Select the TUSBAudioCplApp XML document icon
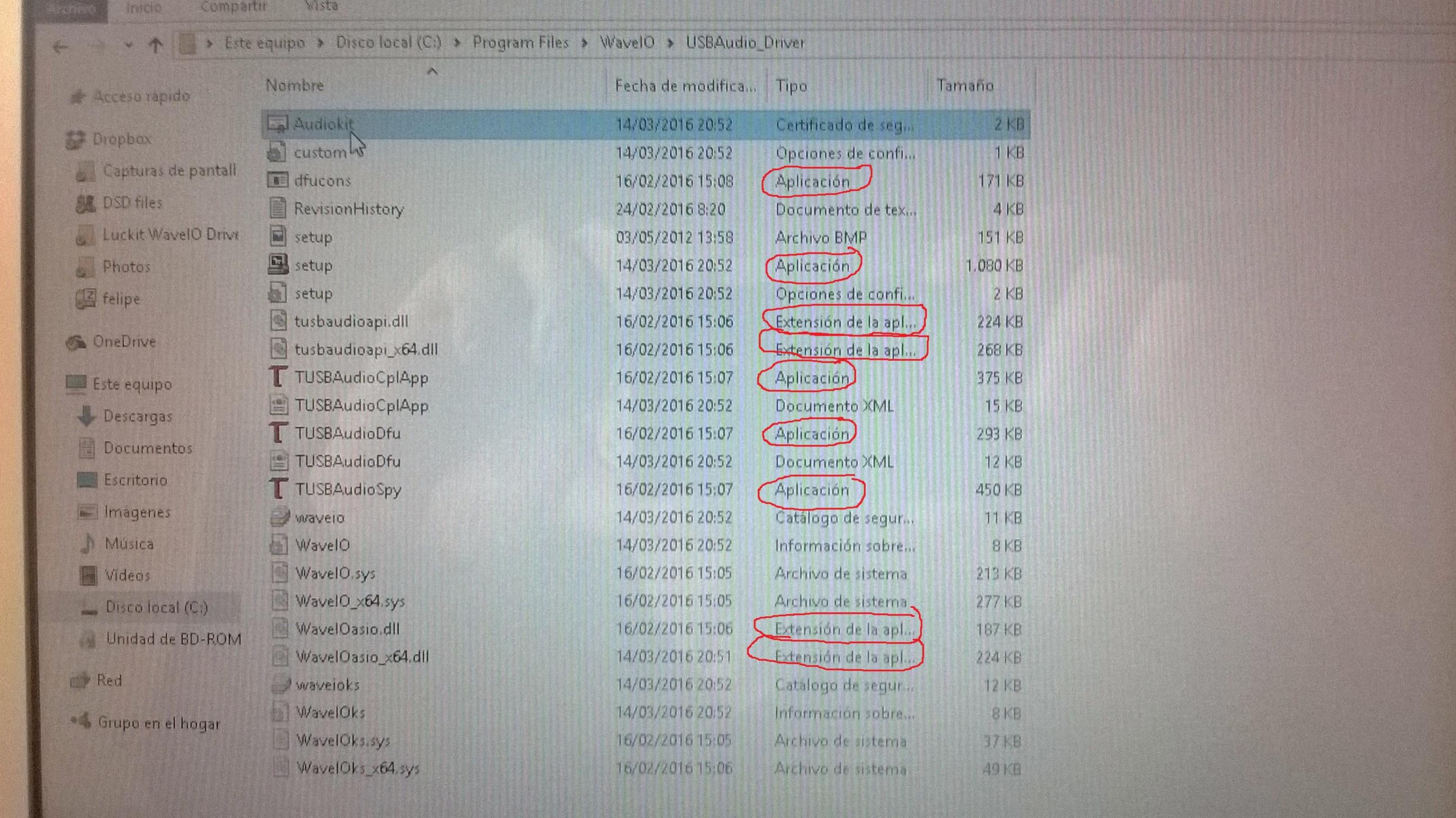The height and width of the screenshot is (818, 1456). tap(278, 405)
